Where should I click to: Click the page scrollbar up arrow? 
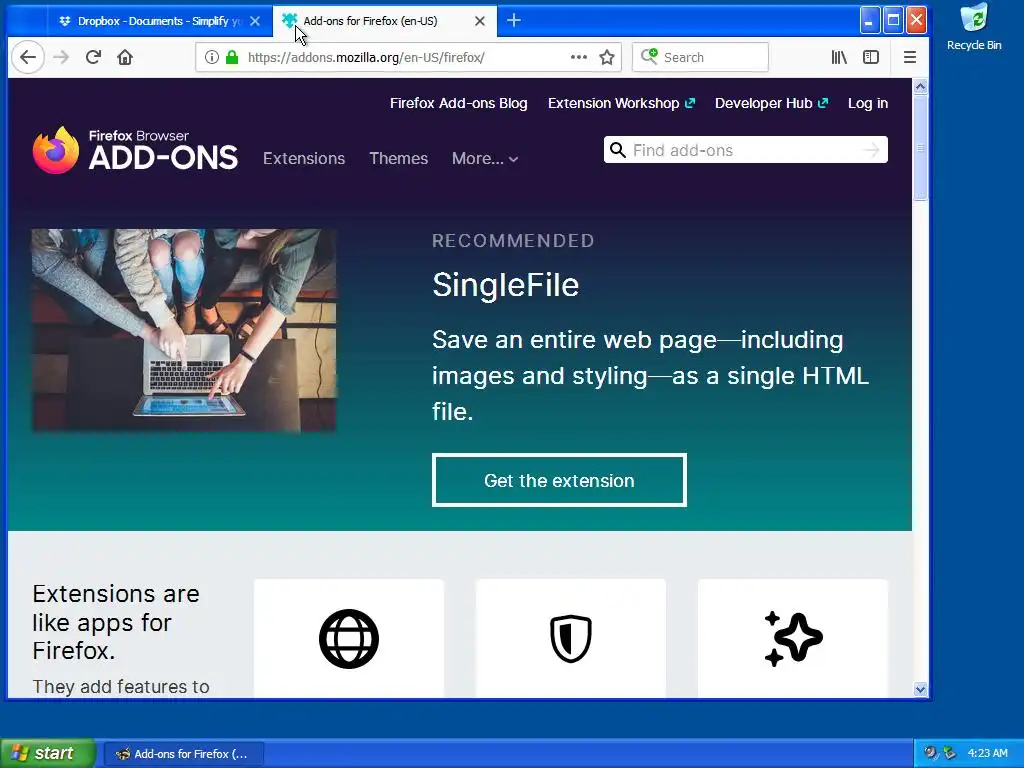pyautogui.click(x=920, y=86)
